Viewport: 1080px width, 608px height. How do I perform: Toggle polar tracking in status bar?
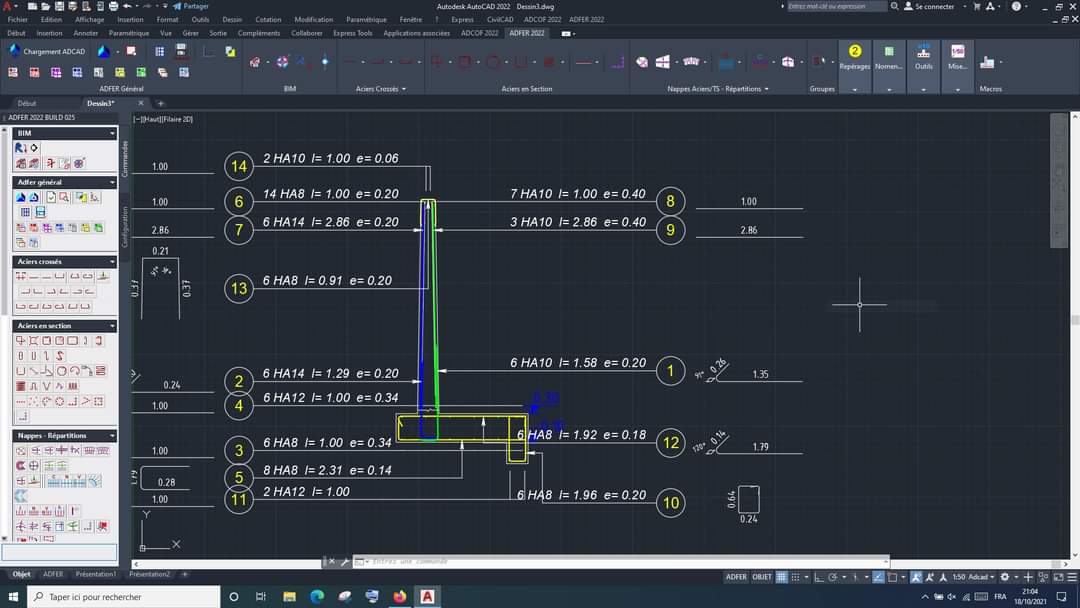(833, 577)
